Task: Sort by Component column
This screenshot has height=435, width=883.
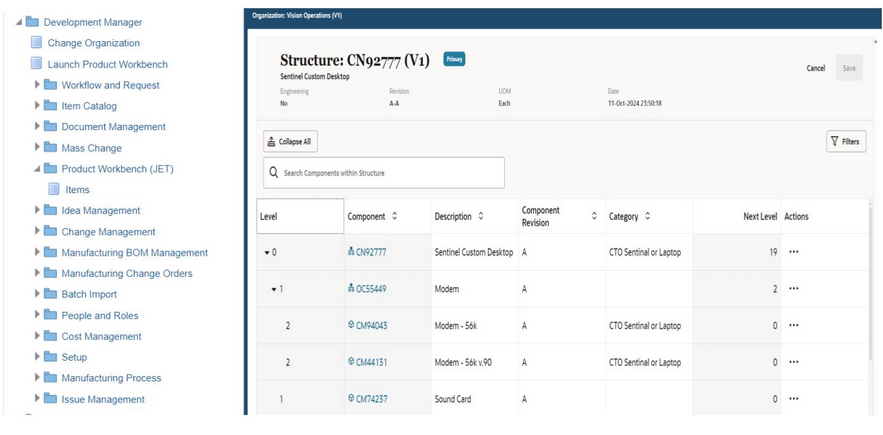Action: tap(394, 216)
